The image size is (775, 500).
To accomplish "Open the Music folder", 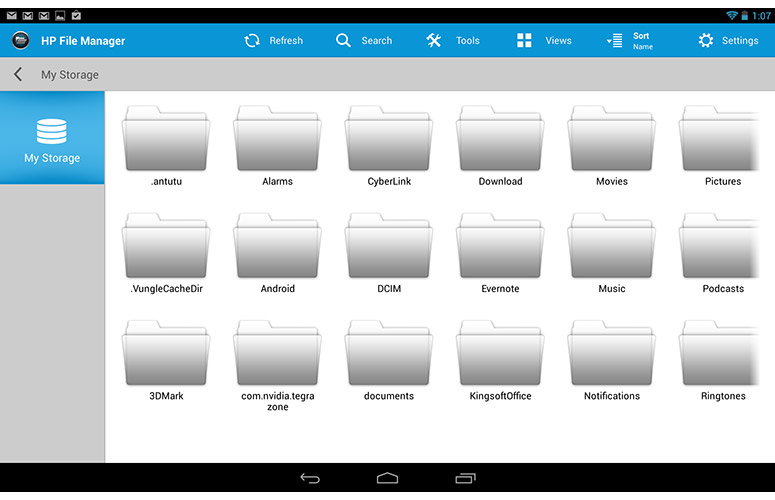I will pyautogui.click(x=612, y=253).
